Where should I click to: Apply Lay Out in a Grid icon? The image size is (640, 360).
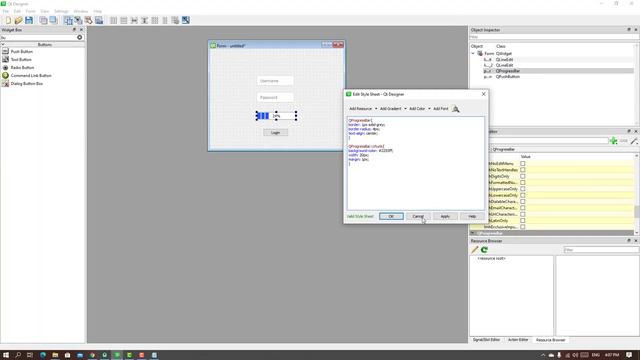[x=155, y=20]
